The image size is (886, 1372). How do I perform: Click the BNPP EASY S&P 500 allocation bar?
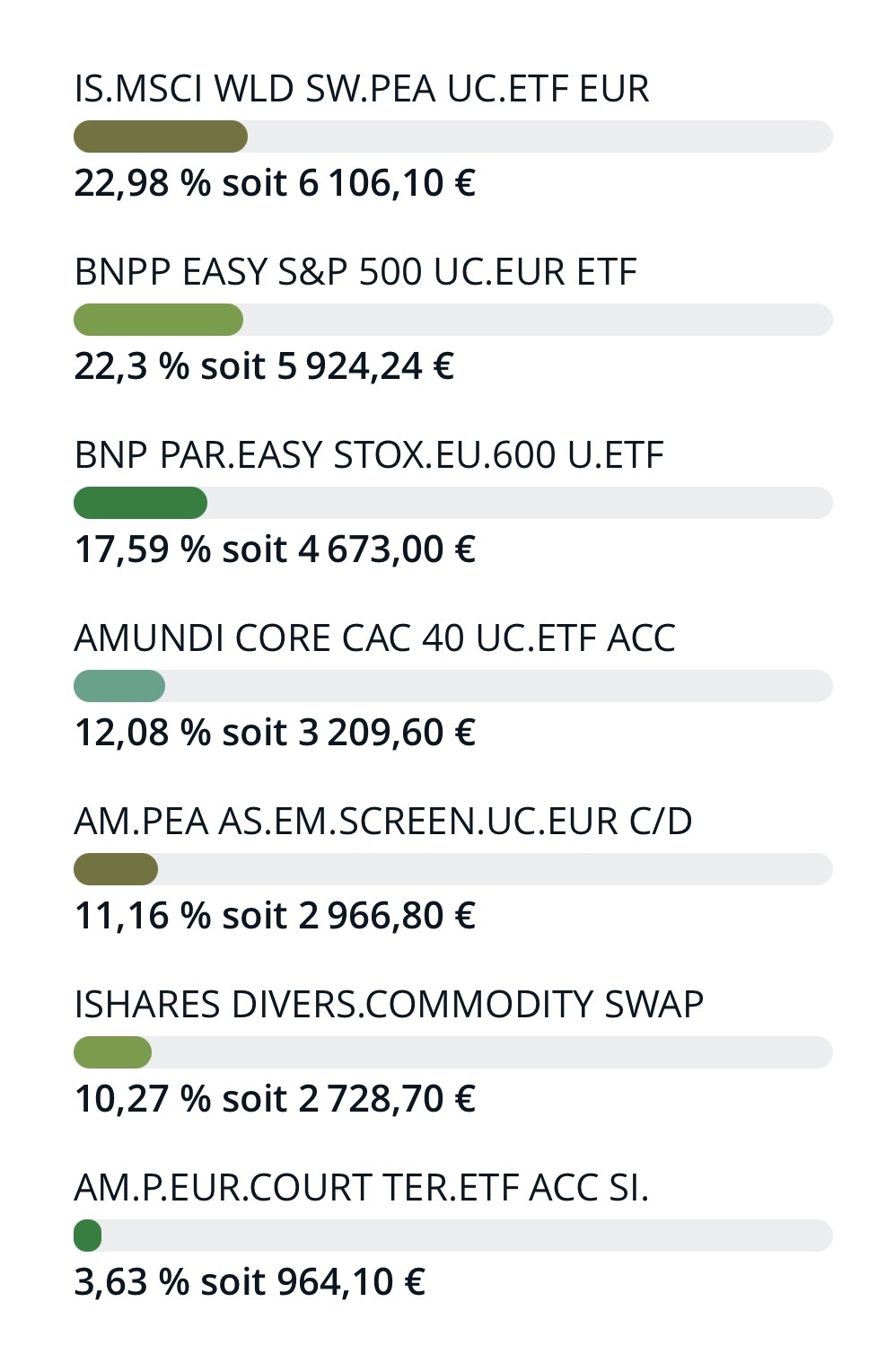point(158,320)
